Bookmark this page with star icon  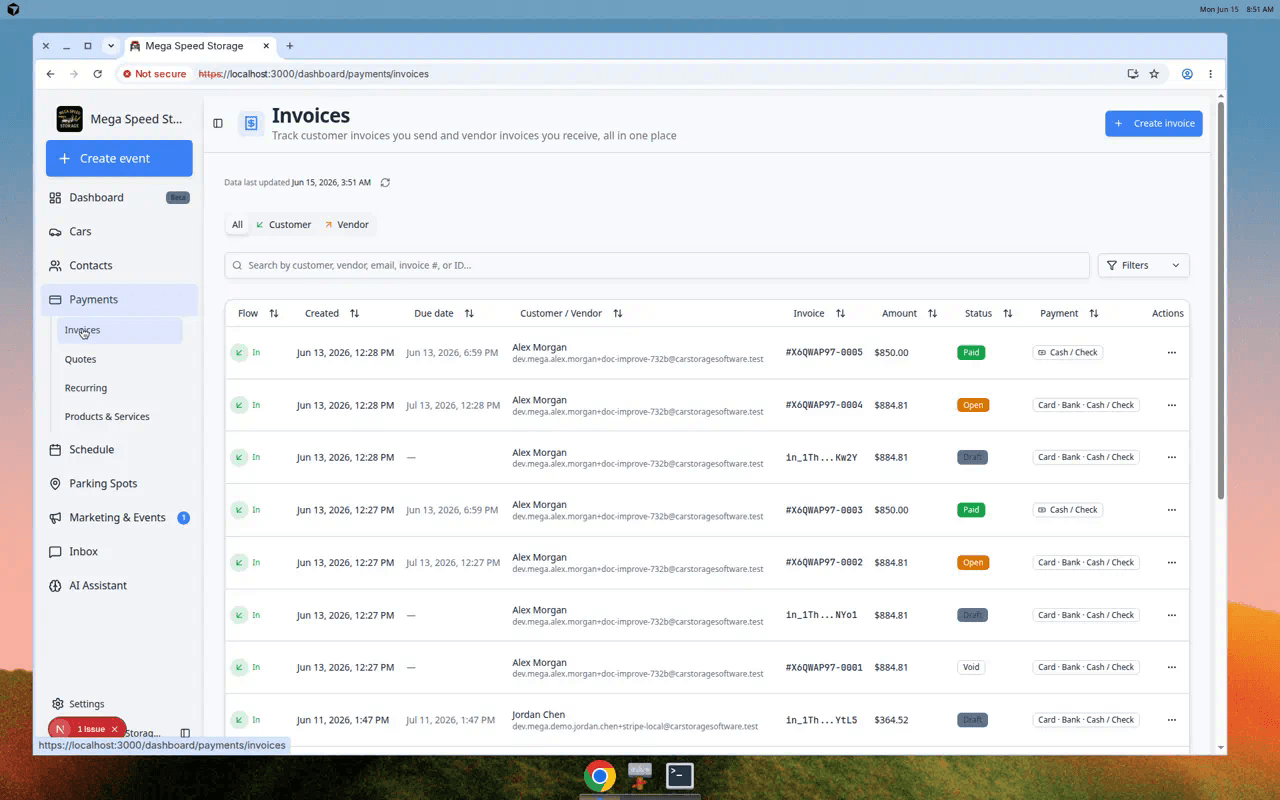click(1154, 74)
